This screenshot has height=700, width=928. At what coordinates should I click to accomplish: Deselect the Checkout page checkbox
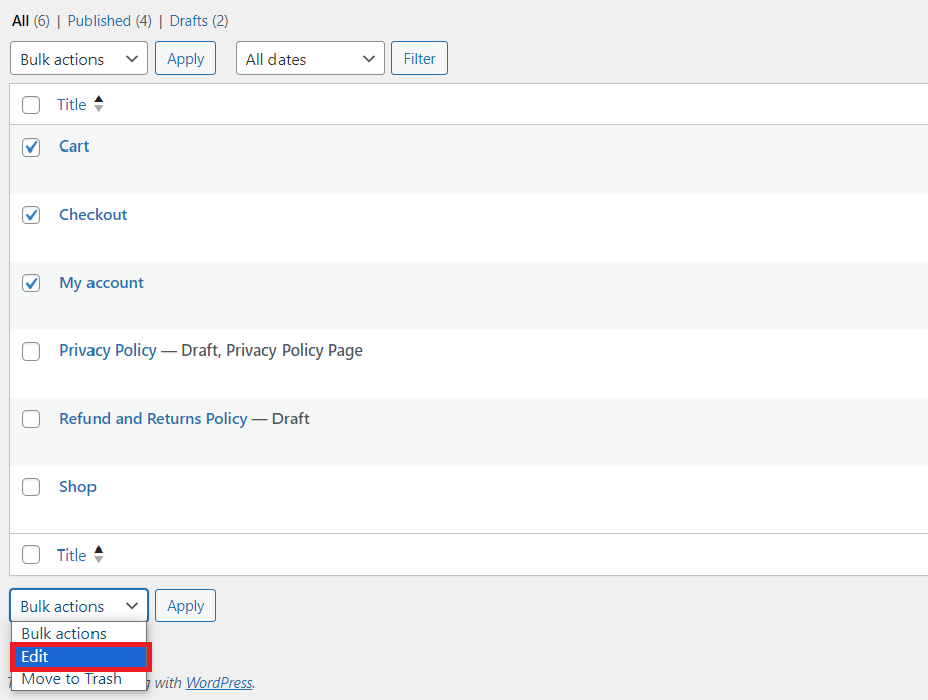tap(31, 214)
